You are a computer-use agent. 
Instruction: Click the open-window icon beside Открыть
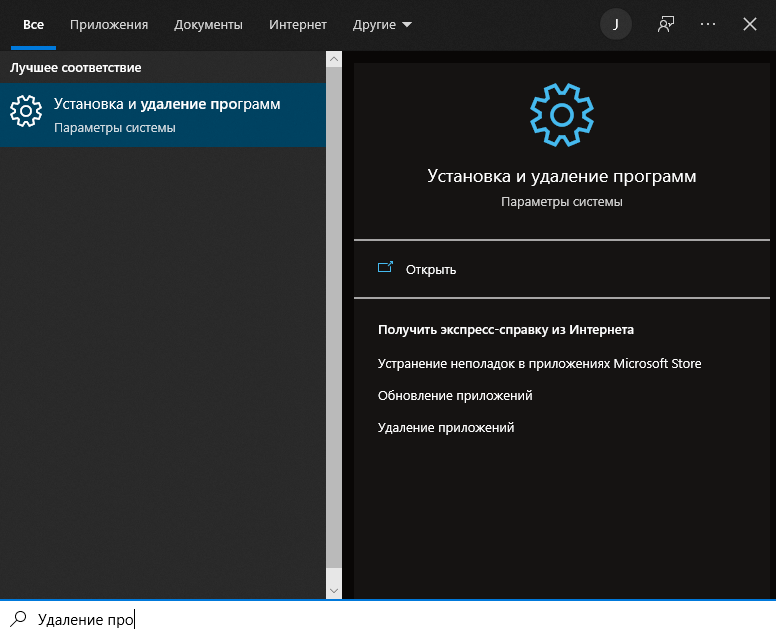point(385,267)
